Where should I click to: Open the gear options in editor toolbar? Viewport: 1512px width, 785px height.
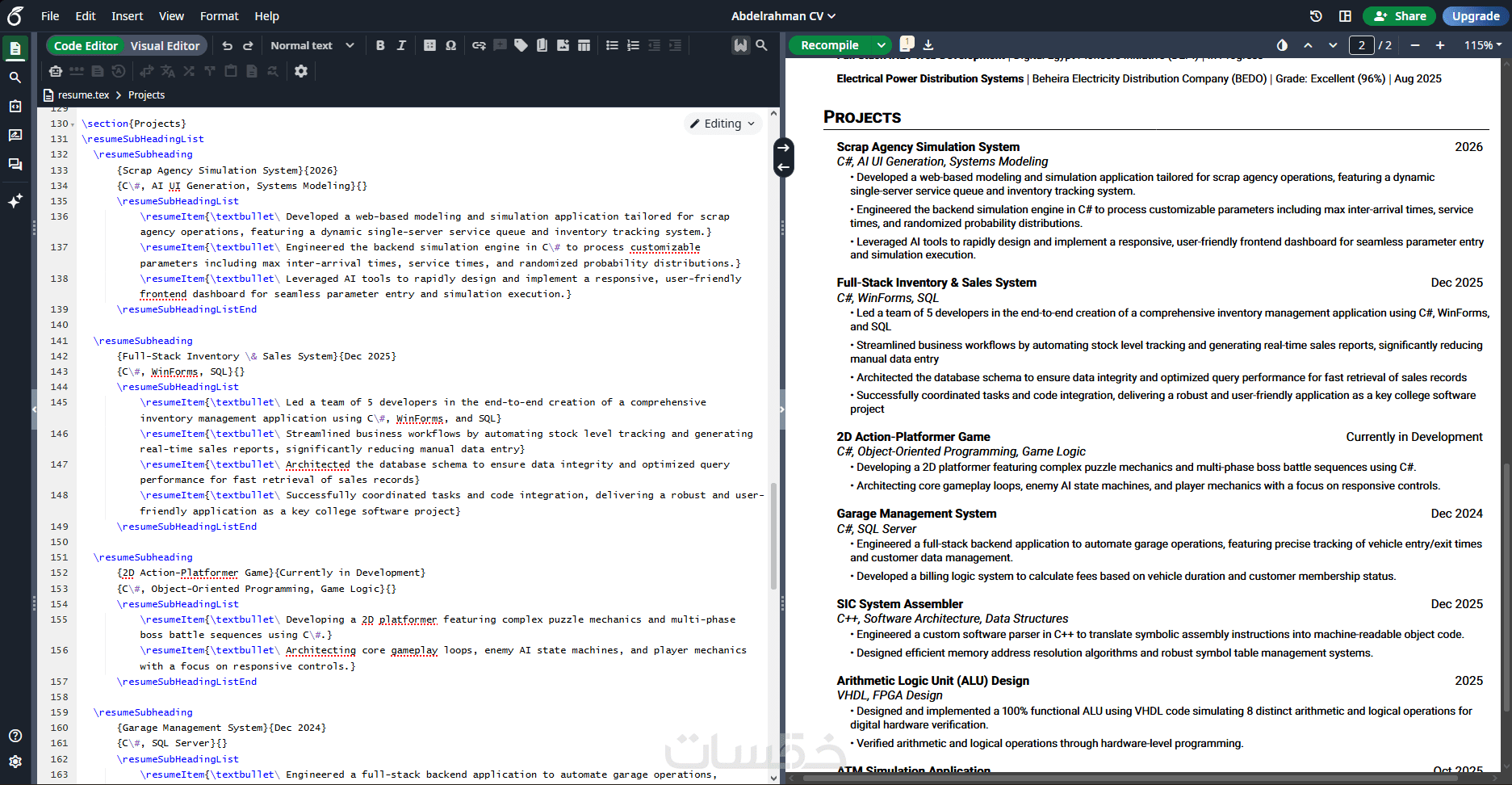[x=301, y=71]
